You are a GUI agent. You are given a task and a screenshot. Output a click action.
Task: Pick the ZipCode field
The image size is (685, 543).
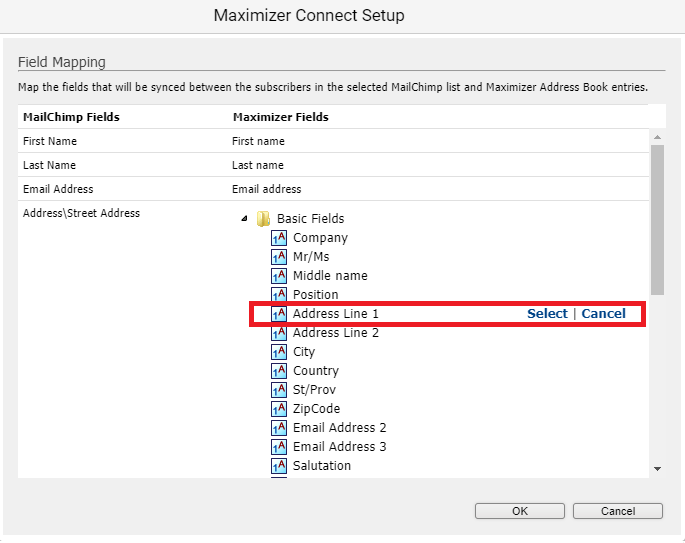click(316, 409)
